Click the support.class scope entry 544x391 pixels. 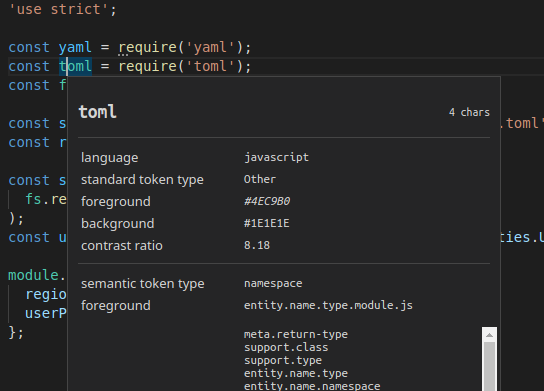click(x=286, y=347)
